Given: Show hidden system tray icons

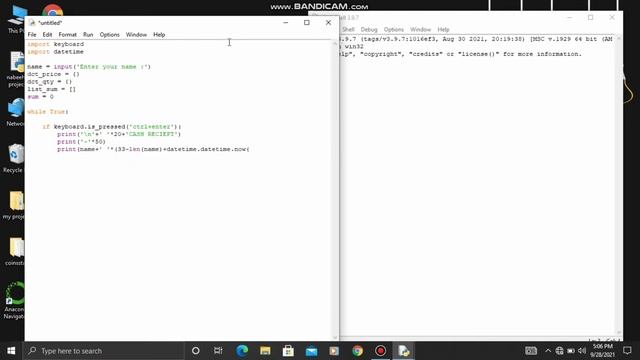Looking at the screenshot, I should coord(548,351).
